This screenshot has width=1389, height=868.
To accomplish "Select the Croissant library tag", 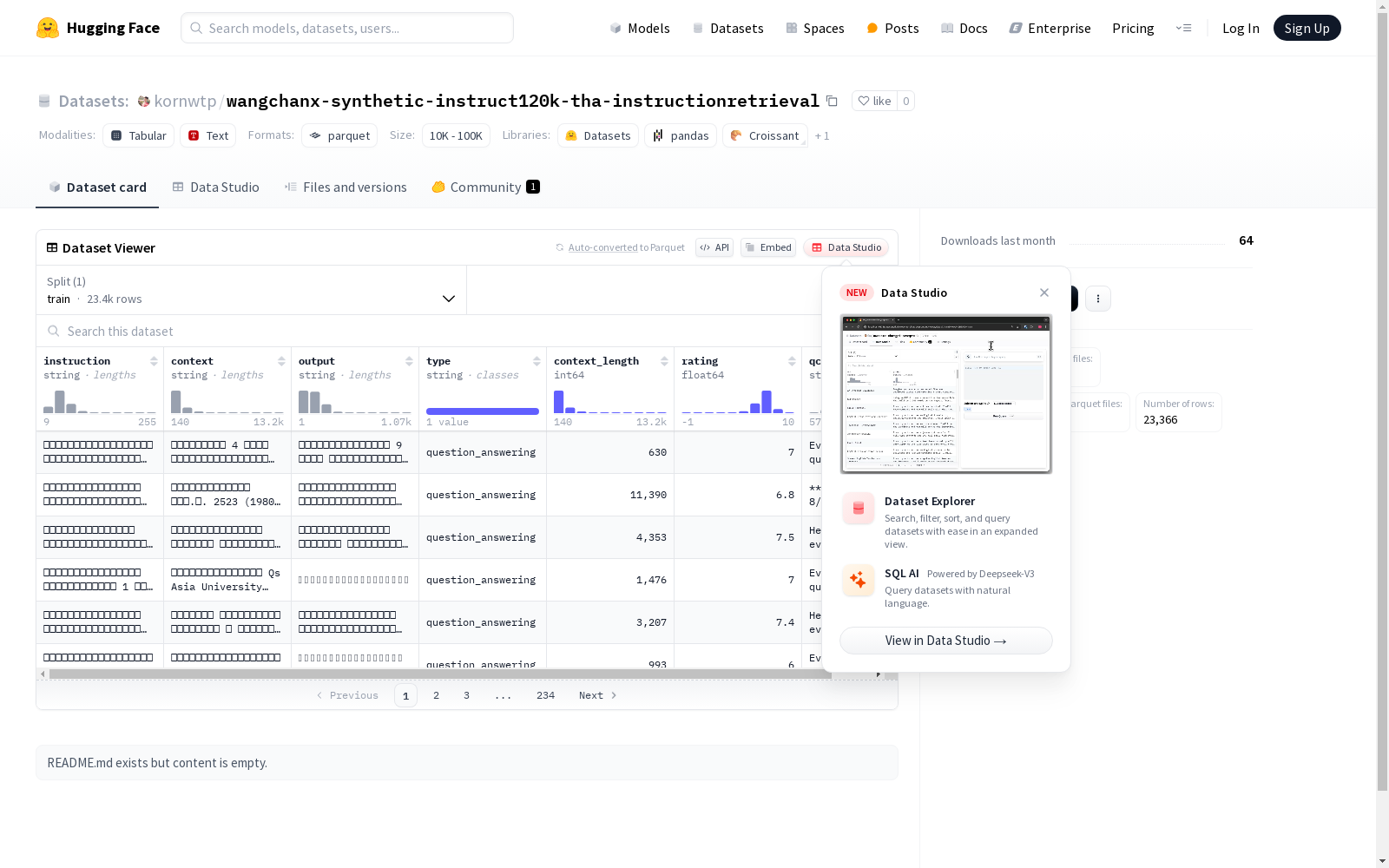I will [x=765, y=135].
